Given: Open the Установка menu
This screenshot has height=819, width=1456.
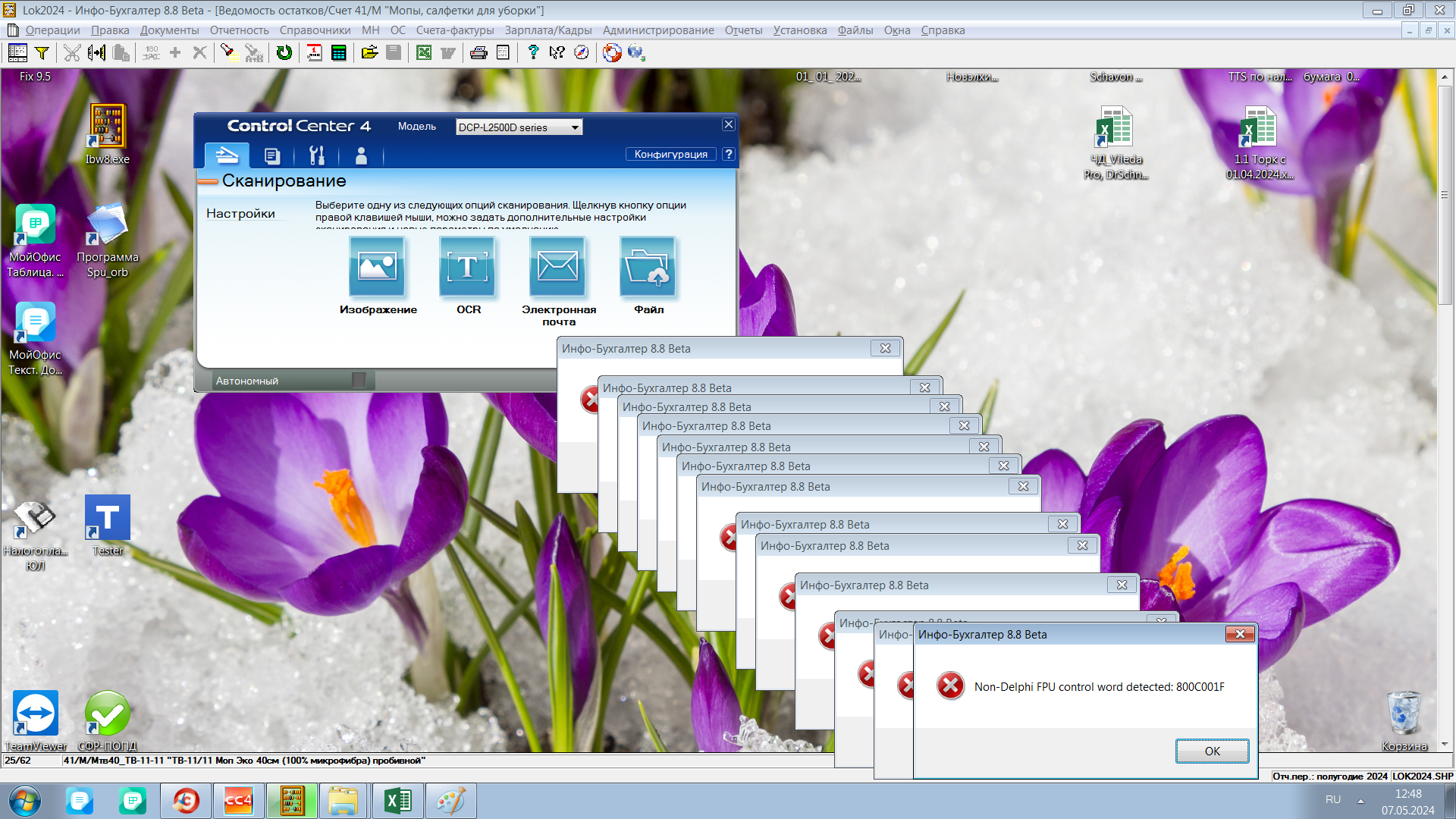Looking at the screenshot, I should 800,30.
